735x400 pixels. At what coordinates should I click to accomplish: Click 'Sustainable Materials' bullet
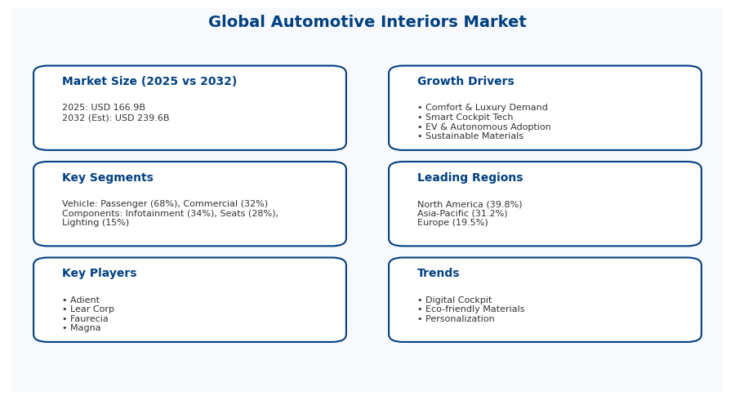(x=470, y=136)
